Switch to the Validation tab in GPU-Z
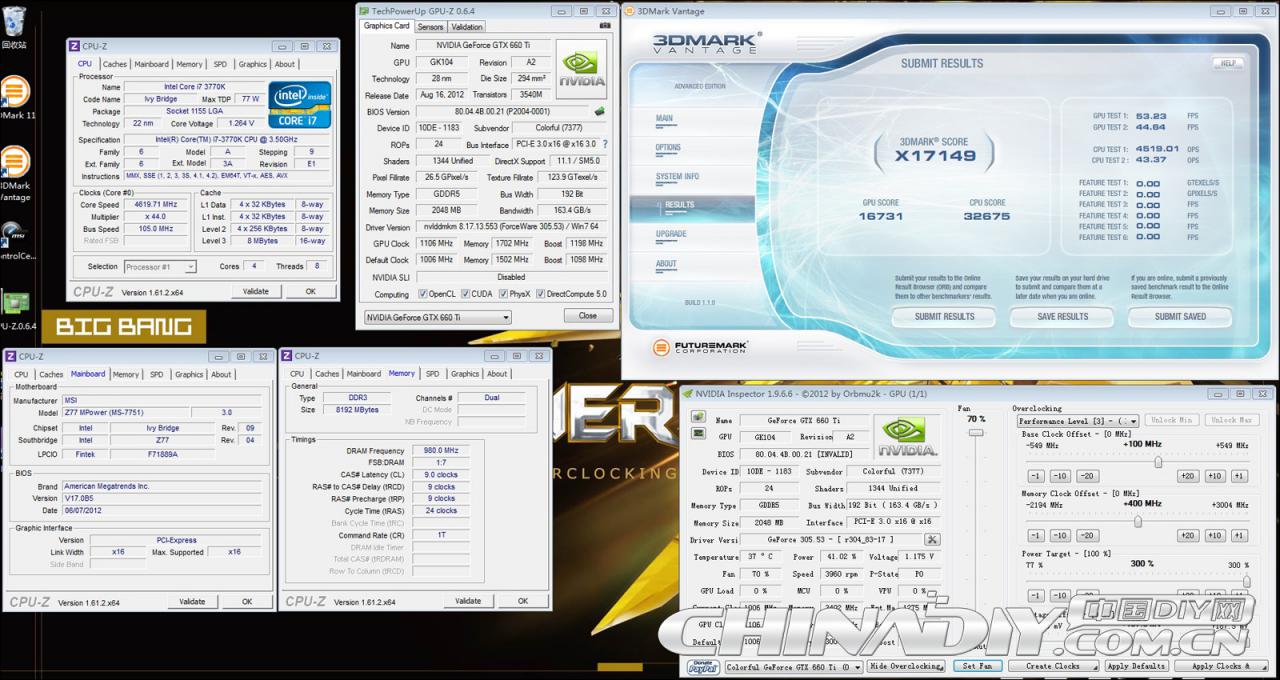This screenshot has width=1280, height=680. click(x=467, y=27)
